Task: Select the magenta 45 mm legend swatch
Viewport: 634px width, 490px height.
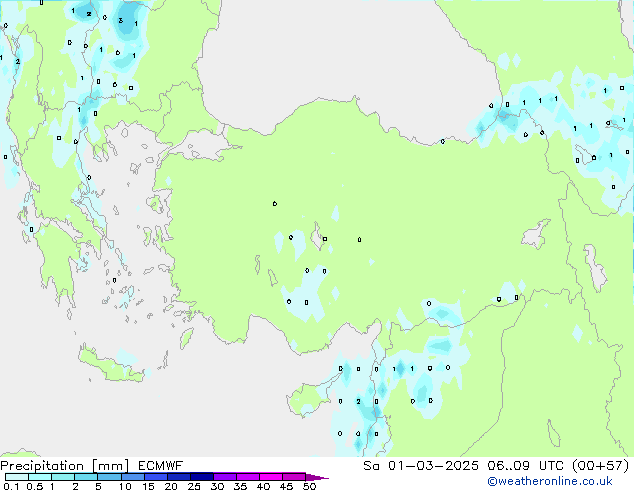Action: click(294, 477)
